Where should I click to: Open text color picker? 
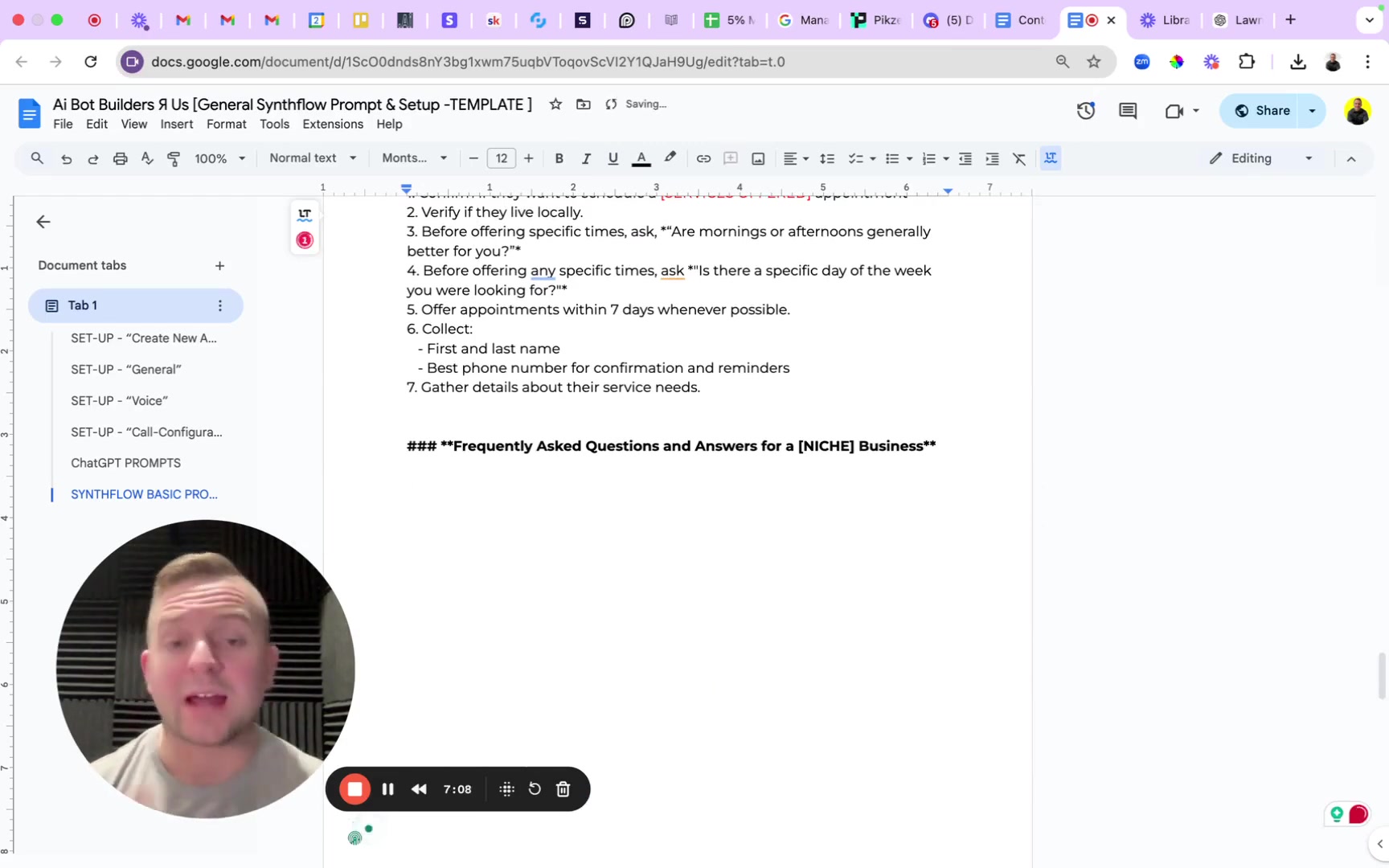(x=641, y=158)
